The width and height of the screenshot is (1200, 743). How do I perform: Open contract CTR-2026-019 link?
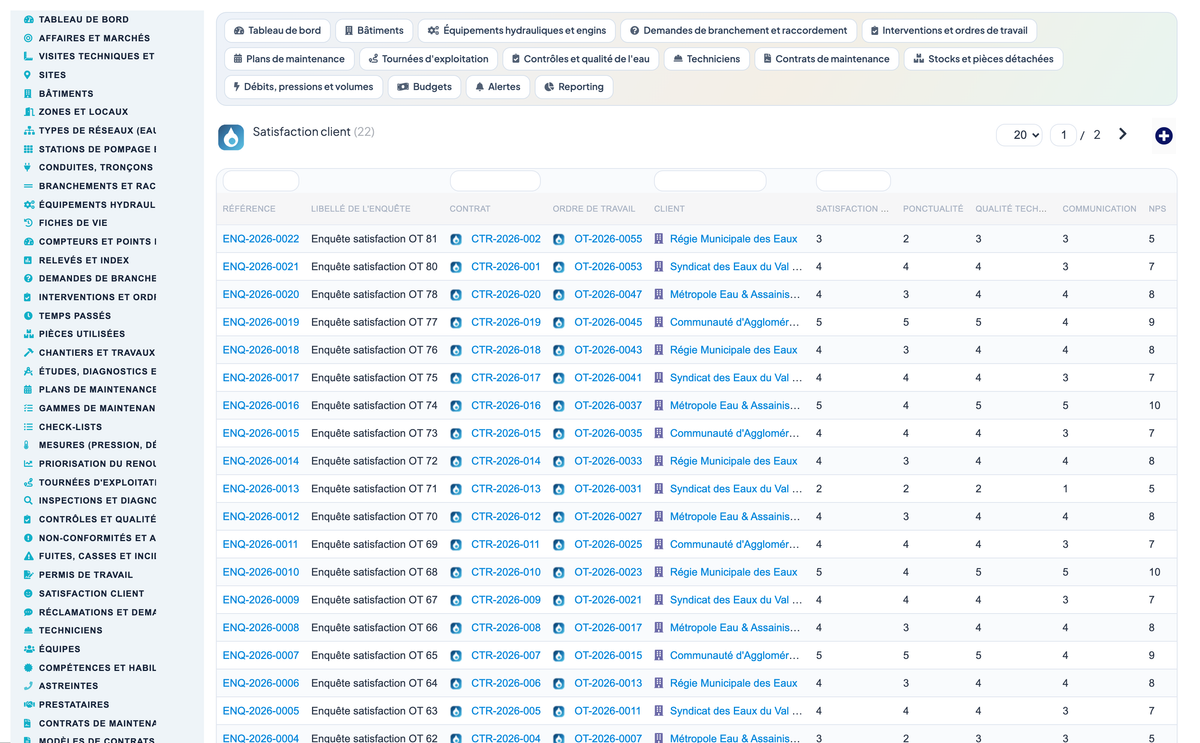click(506, 322)
